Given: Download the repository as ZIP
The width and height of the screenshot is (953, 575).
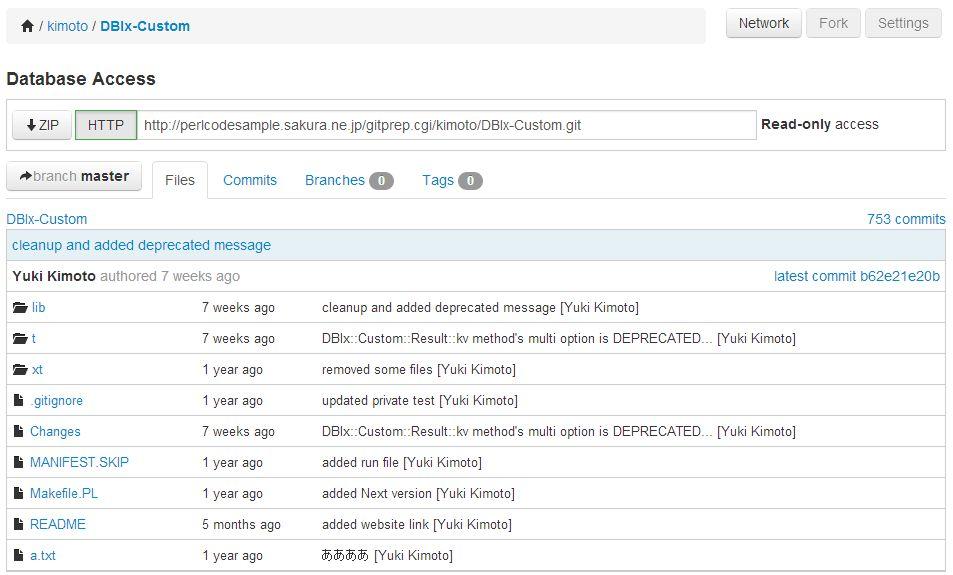Looking at the screenshot, I should coord(42,125).
